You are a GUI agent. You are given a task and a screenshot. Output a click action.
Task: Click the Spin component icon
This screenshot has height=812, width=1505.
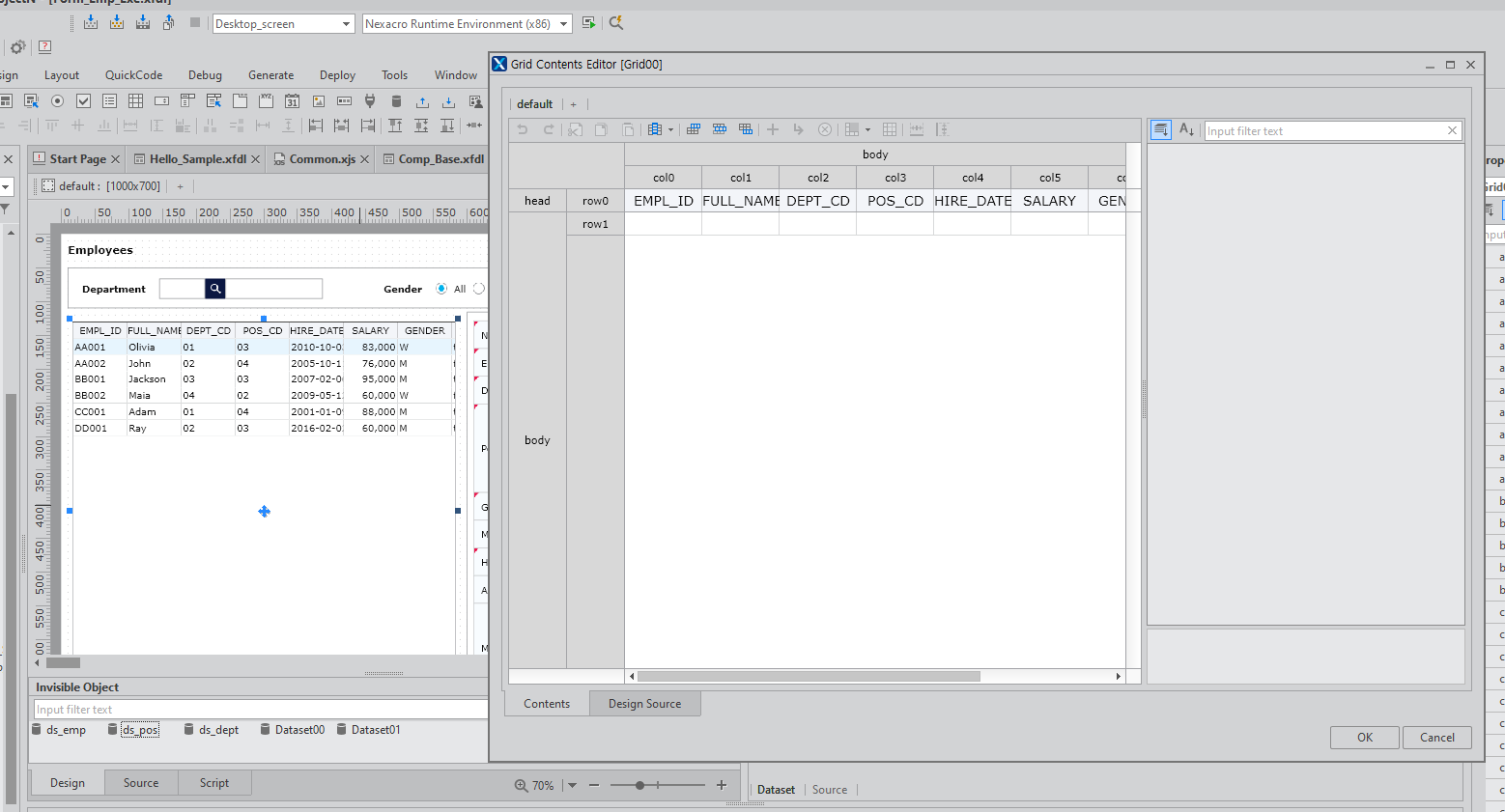161,100
